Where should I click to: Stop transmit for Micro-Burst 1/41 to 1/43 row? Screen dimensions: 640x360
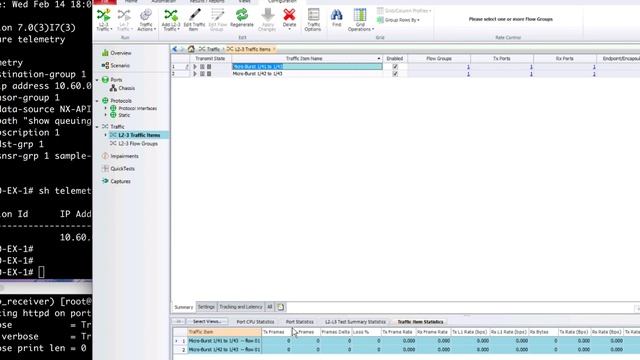209,67
